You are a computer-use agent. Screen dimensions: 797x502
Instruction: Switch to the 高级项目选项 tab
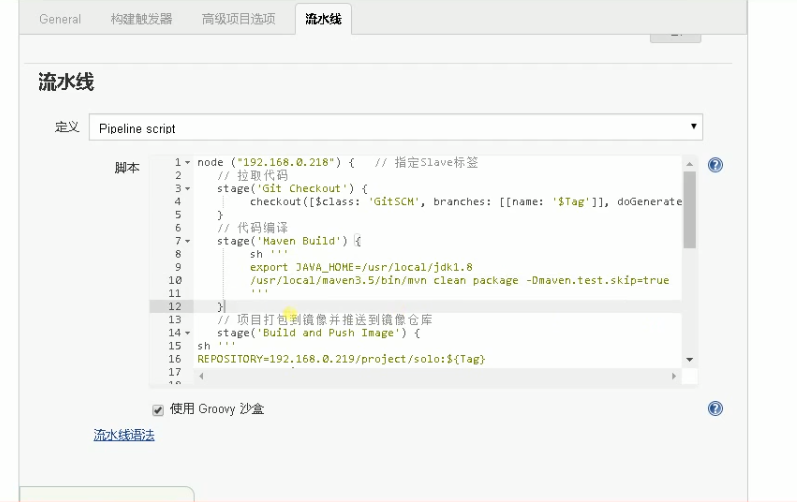coord(238,19)
